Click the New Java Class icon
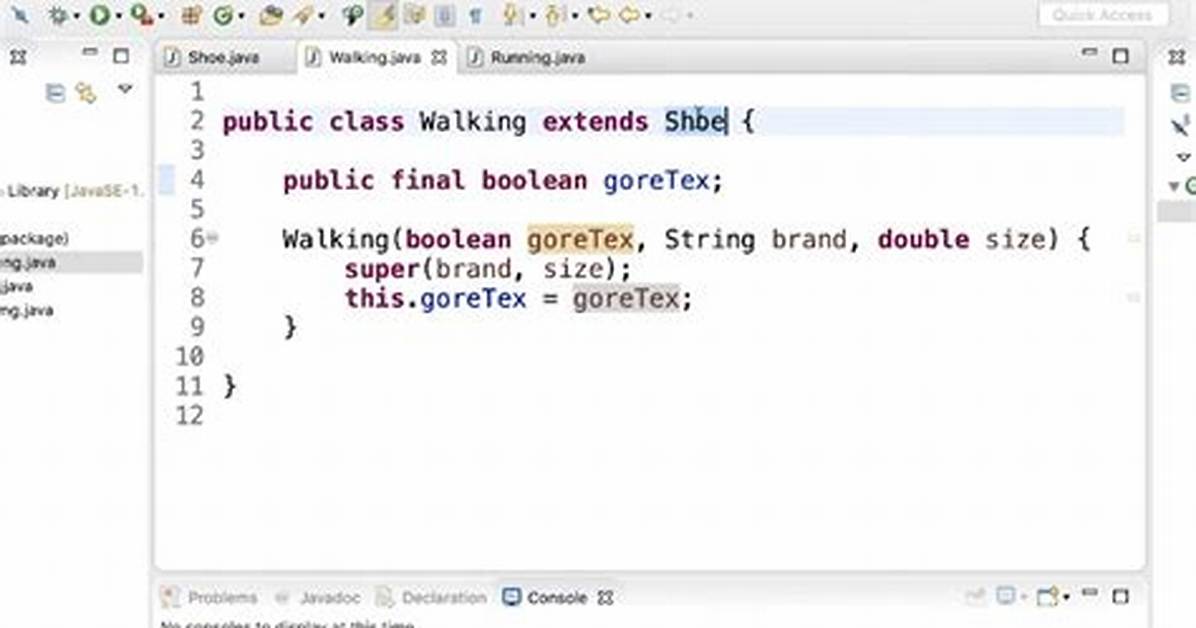The height and width of the screenshot is (628, 1196). (x=223, y=15)
